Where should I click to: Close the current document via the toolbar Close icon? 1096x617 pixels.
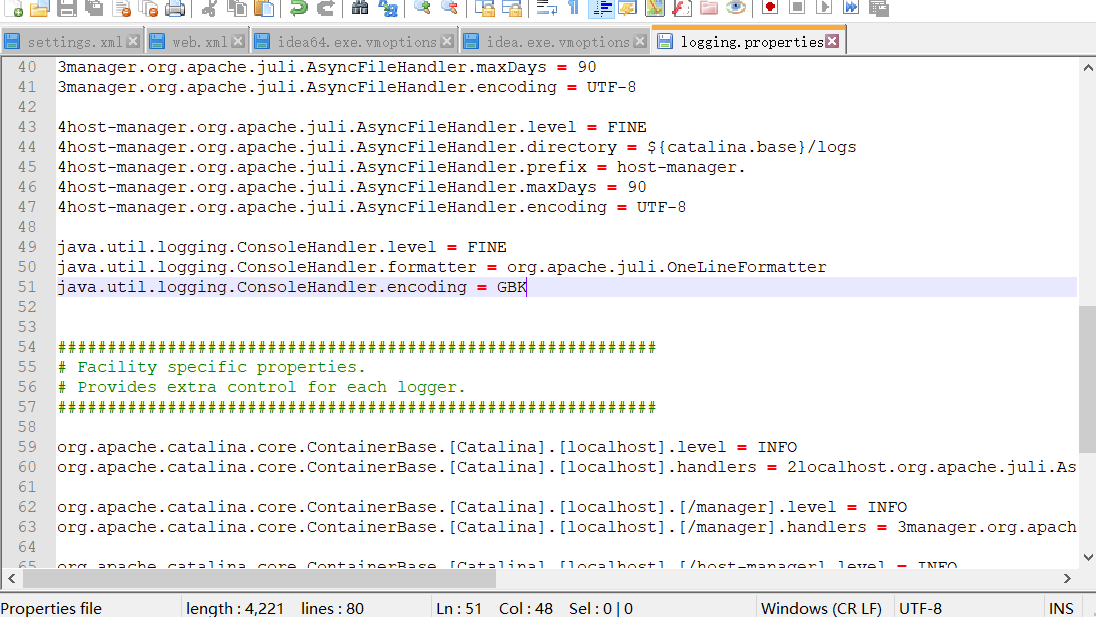tap(122, 8)
